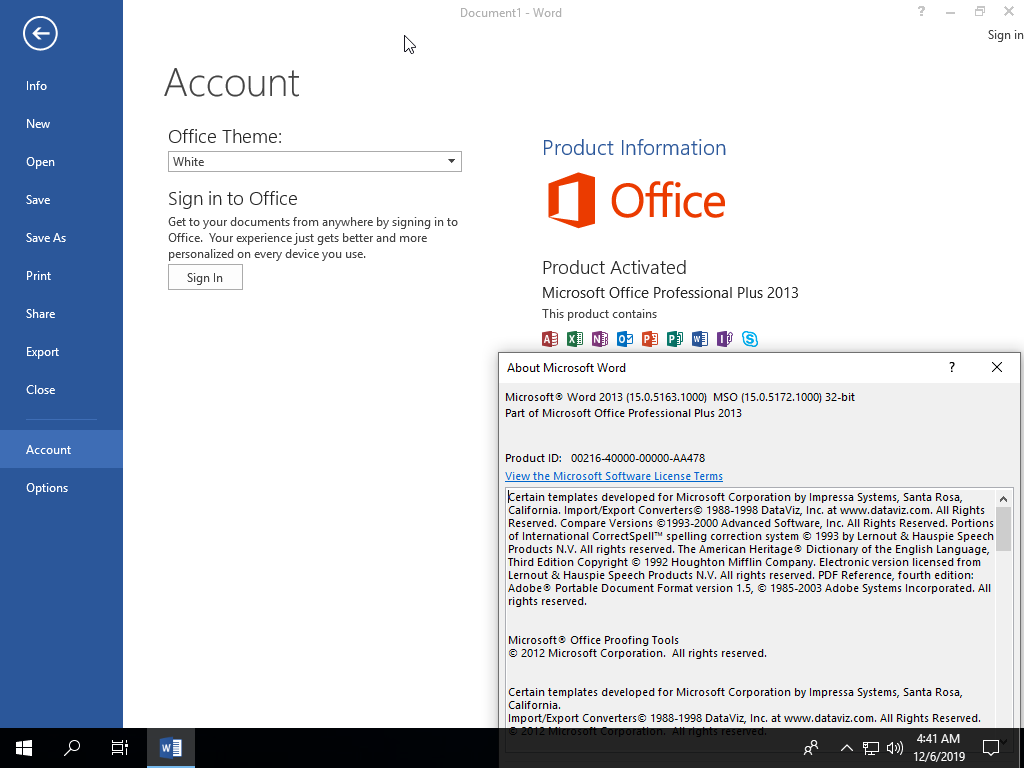Choose Close in the backstage menu
Image resolution: width=1024 pixels, height=768 pixels.
pos(61,389)
